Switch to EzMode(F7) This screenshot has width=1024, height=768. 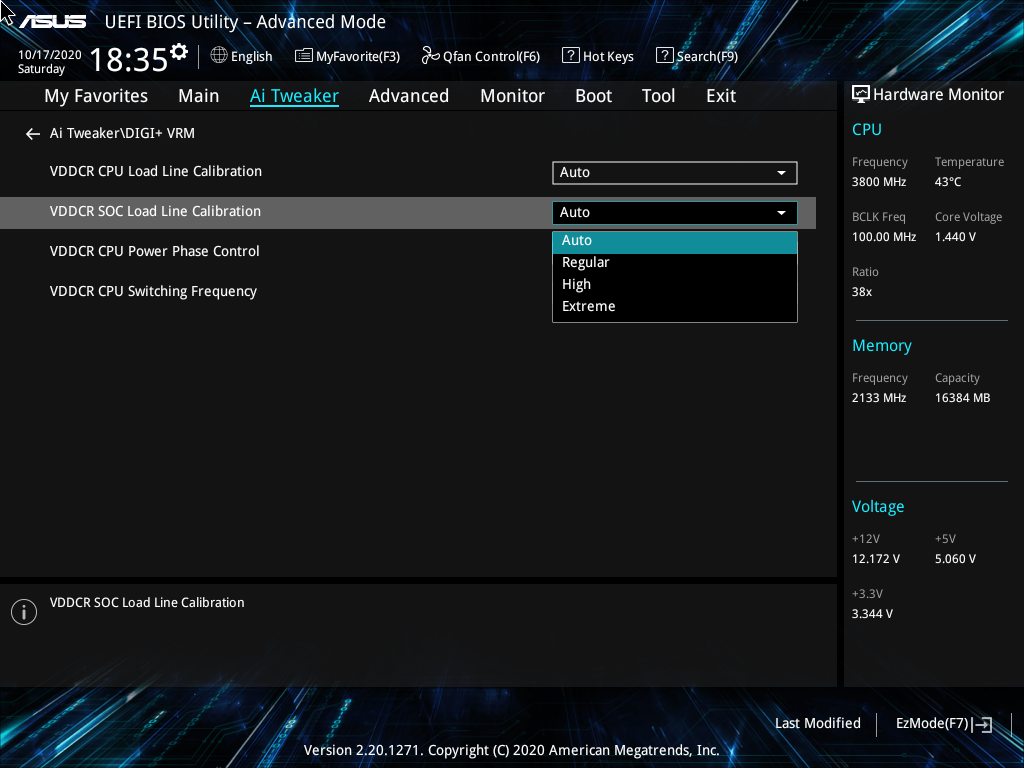tap(944, 724)
